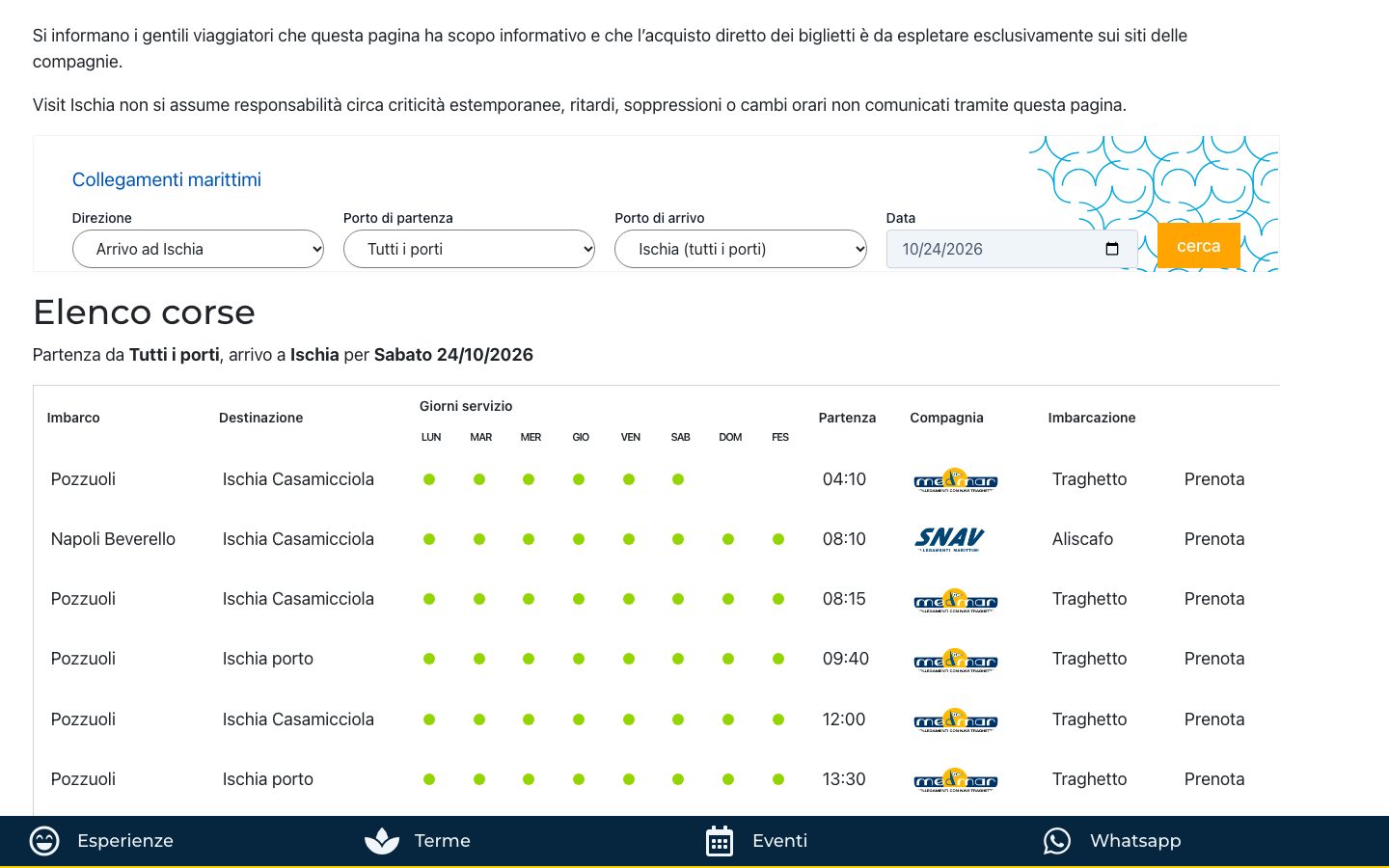Click the Data input field

1012,249
